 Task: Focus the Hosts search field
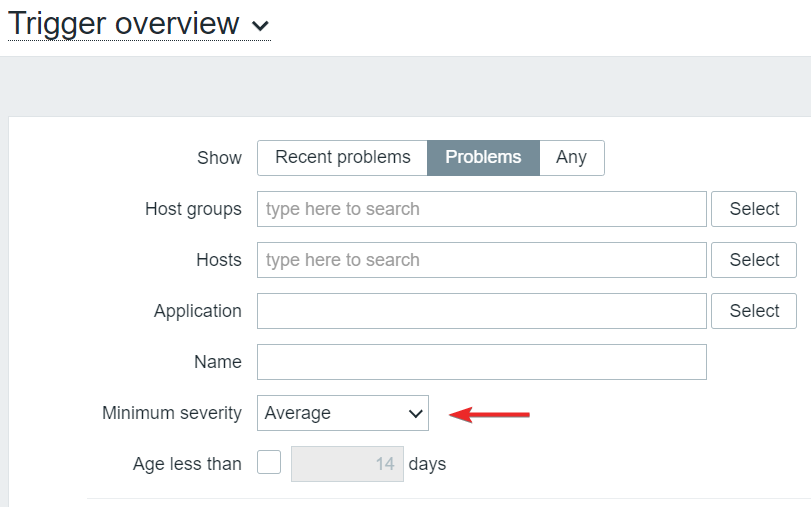481,260
